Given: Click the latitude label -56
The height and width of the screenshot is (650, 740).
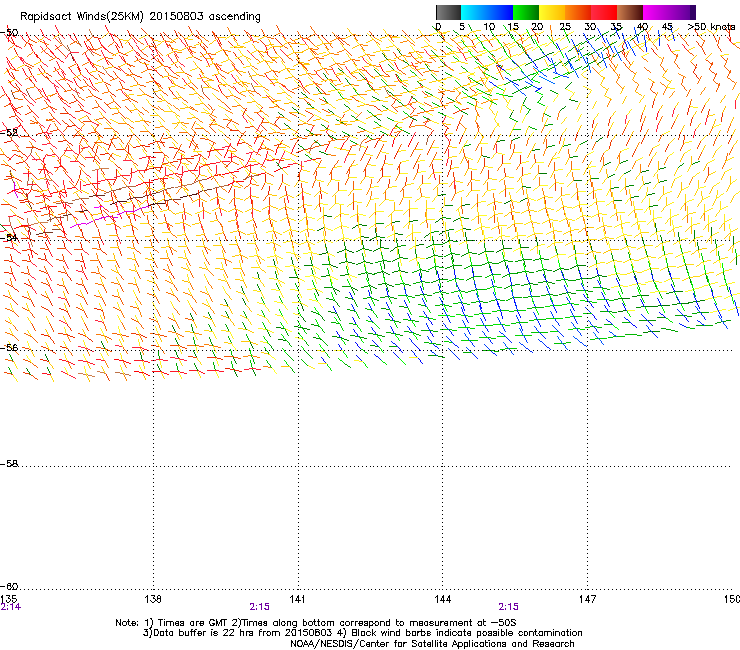Looking at the screenshot, I should tap(9, 347).
